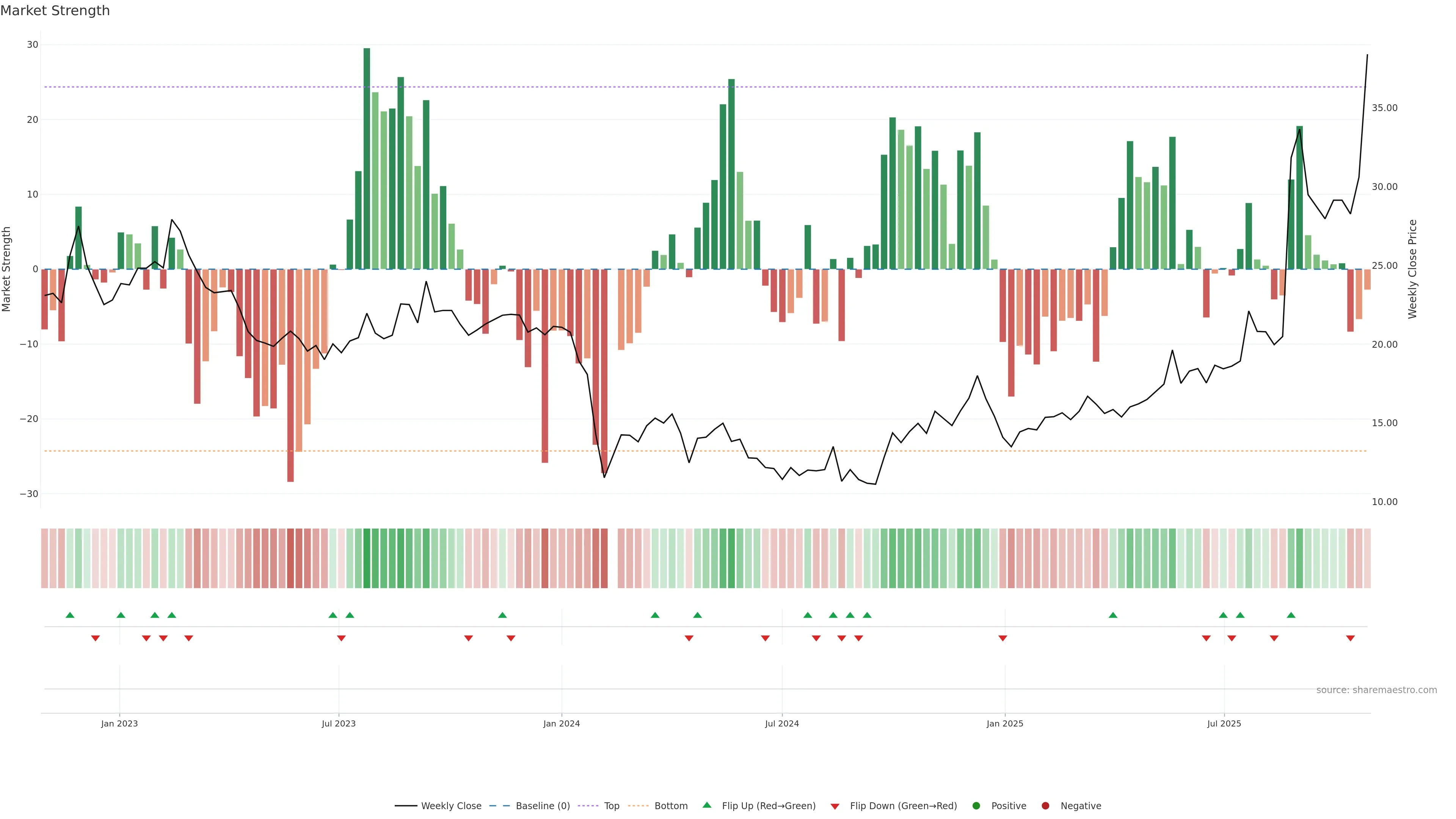This screenshot has width=1456, height=819.
Task: Click the Positive green circle legend icon
Action: 976,806
